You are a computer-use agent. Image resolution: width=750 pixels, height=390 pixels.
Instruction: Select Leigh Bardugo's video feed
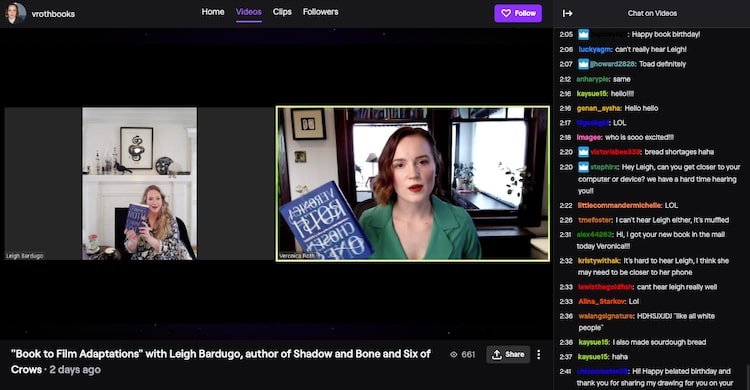(x=139, y=184)
